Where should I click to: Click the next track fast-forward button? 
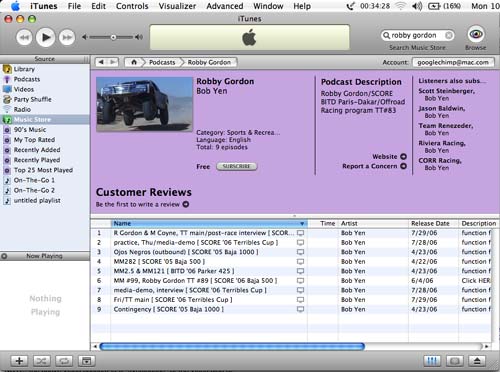(x=67, y=37)
